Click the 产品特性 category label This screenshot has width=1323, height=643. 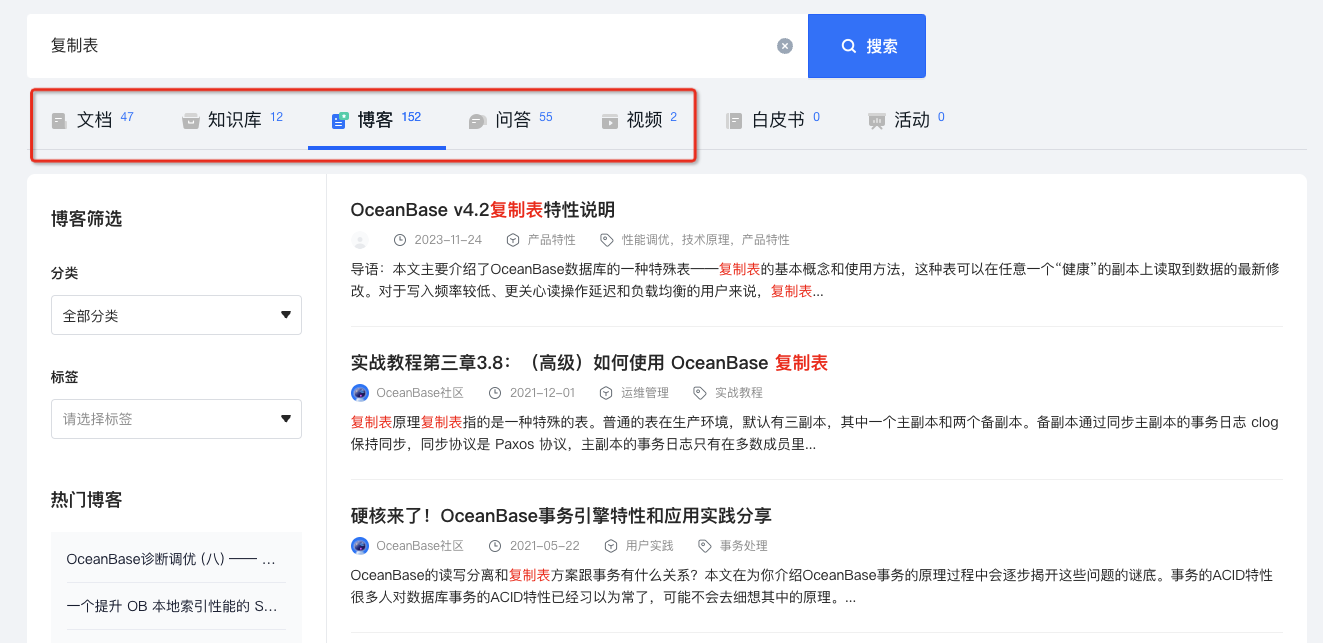pyautogui.click(x=552, y=240)
